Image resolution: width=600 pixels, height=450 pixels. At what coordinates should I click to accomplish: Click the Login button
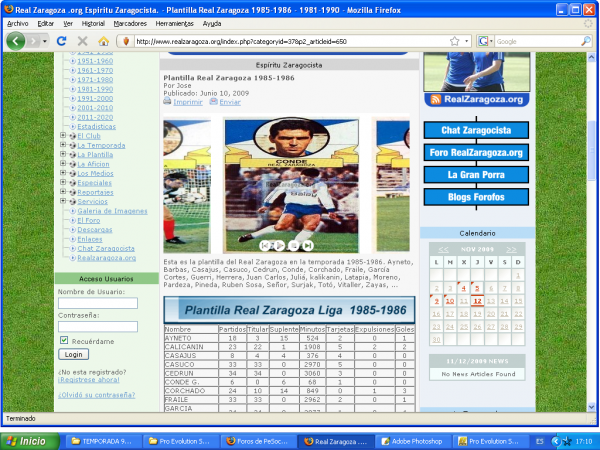click(x=73, y=354)
